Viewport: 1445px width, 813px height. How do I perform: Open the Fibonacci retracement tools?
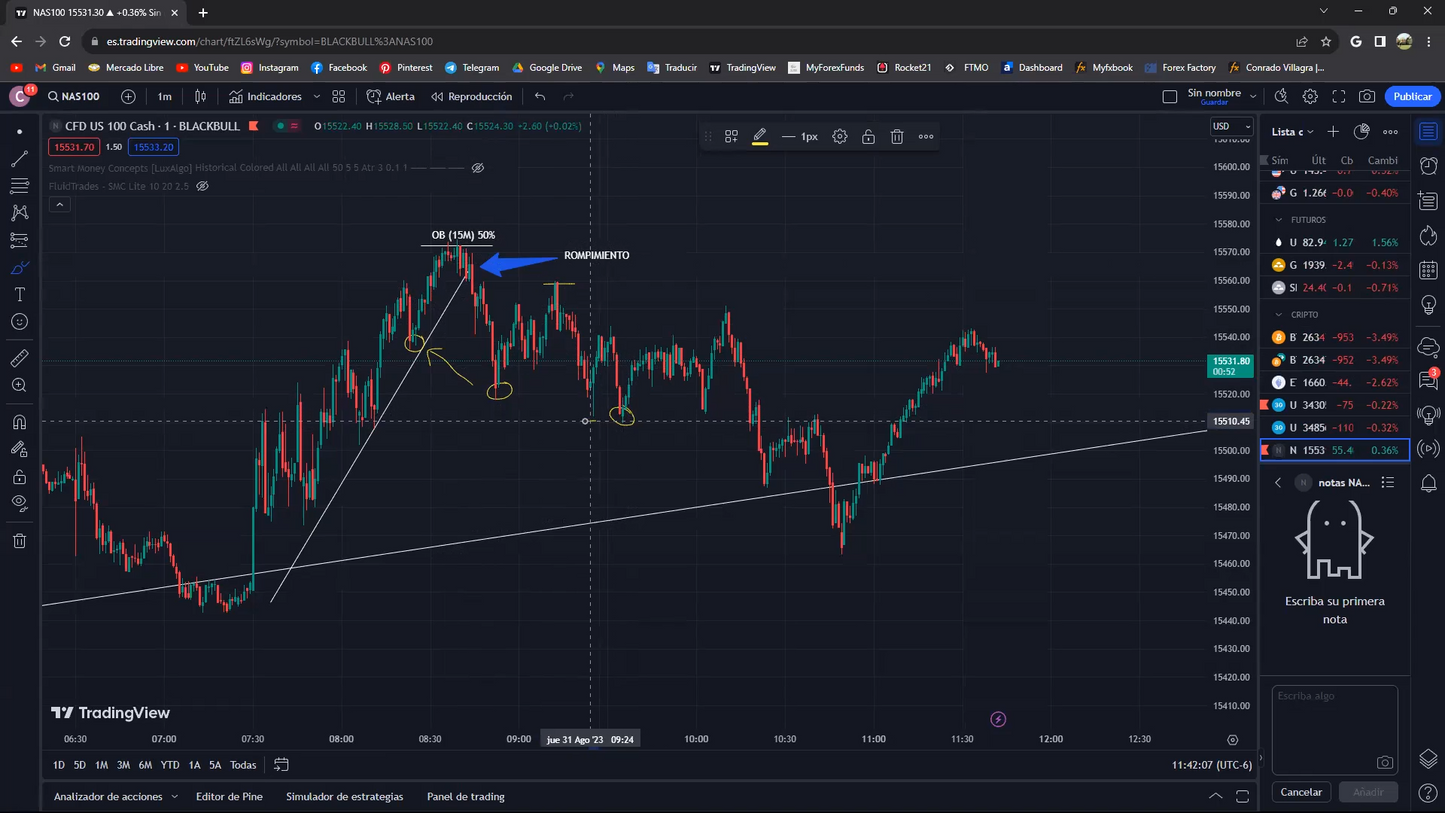tap(19, 186)
